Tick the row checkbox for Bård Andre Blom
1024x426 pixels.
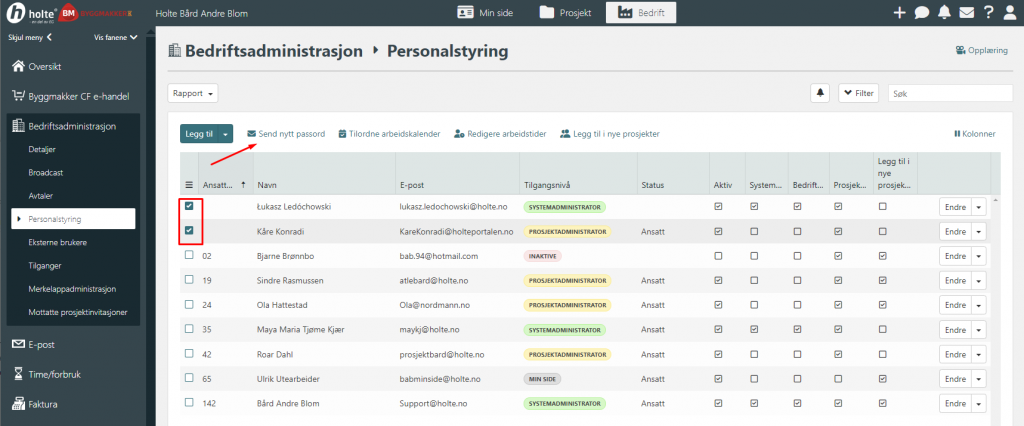(x=189, y=402)
